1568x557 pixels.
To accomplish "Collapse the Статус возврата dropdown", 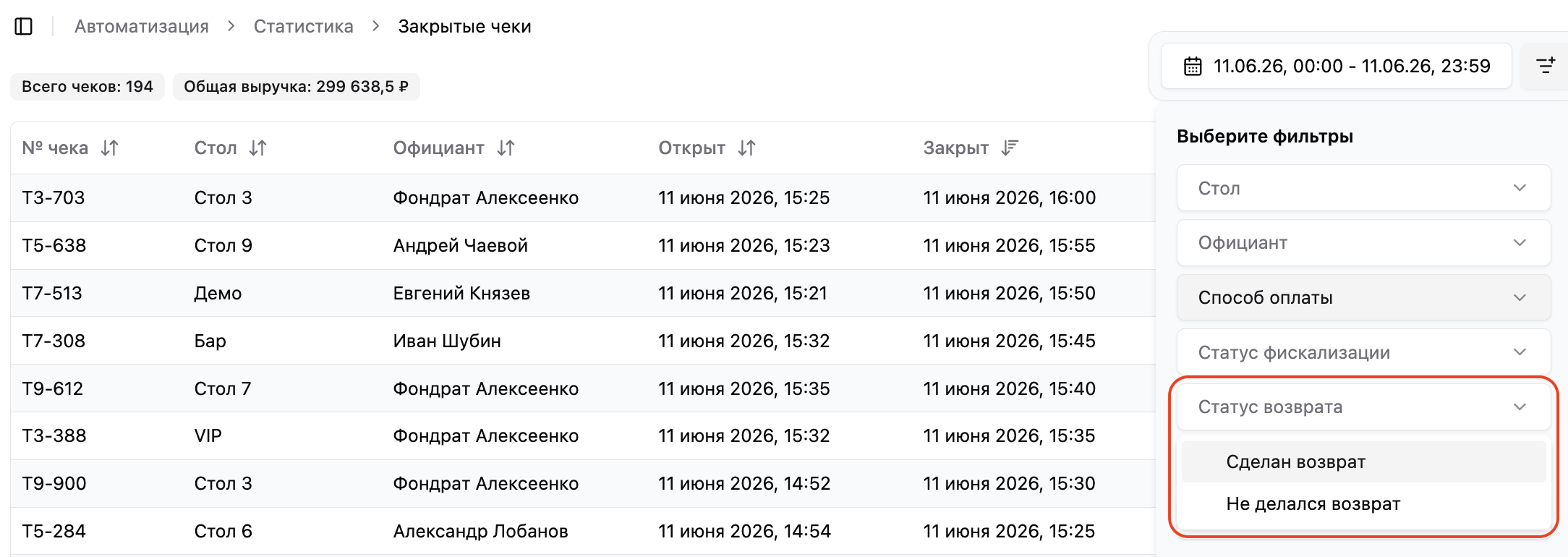I will (x=1363, y=407).
